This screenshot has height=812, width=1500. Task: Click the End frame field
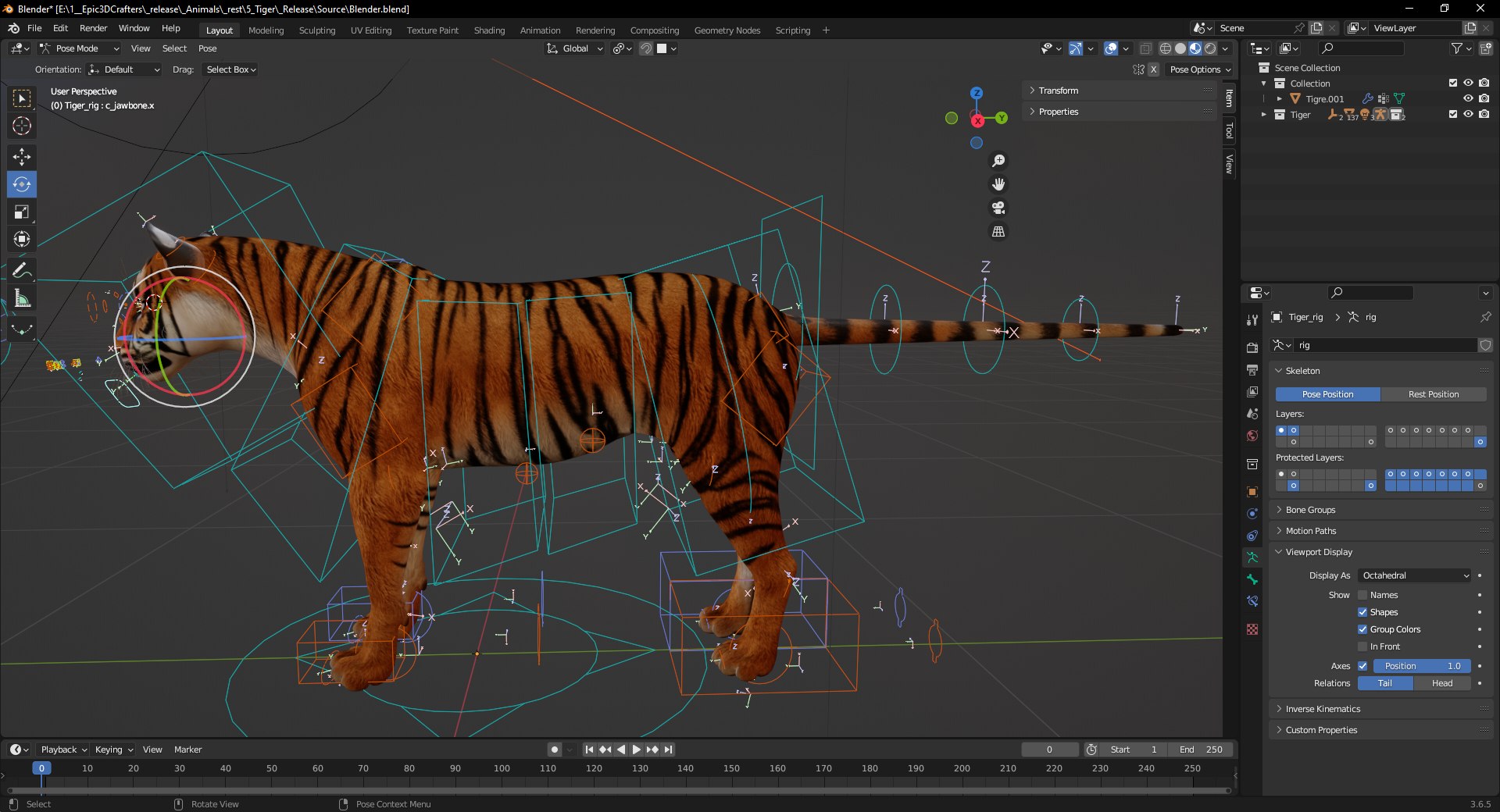click(x=1202, y=750)
